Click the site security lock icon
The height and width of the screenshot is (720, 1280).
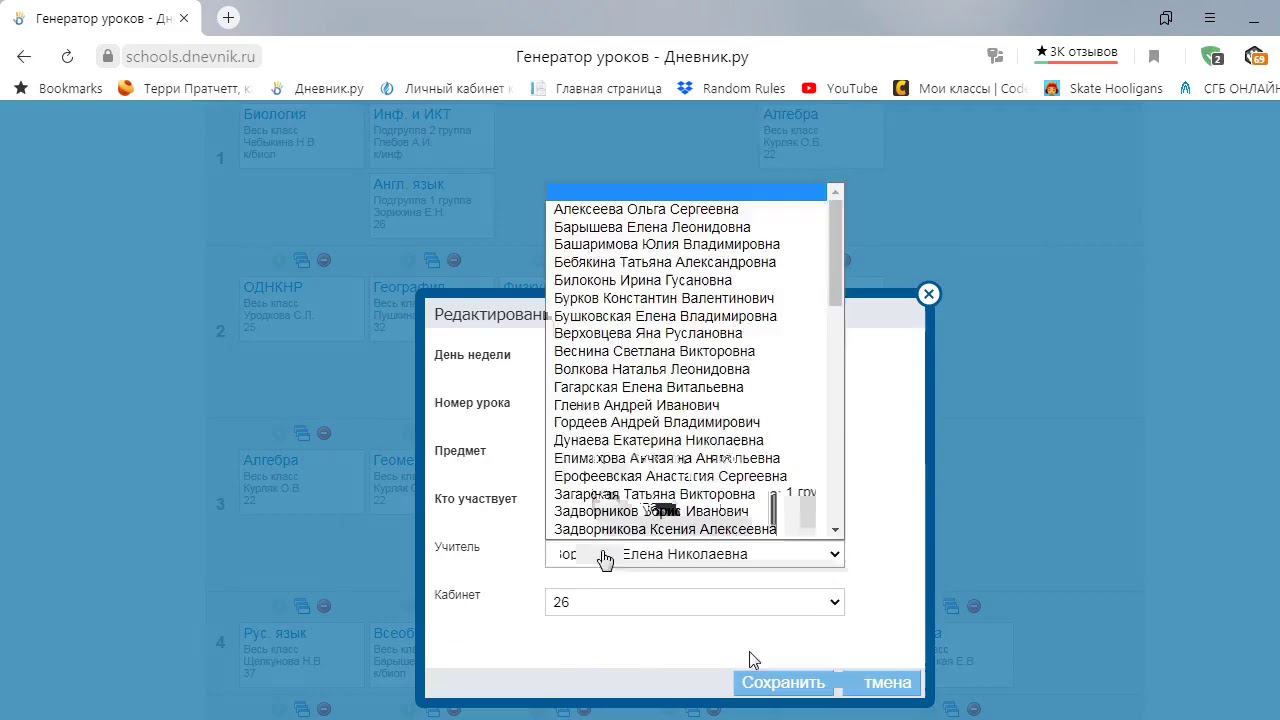coord(109,57)
